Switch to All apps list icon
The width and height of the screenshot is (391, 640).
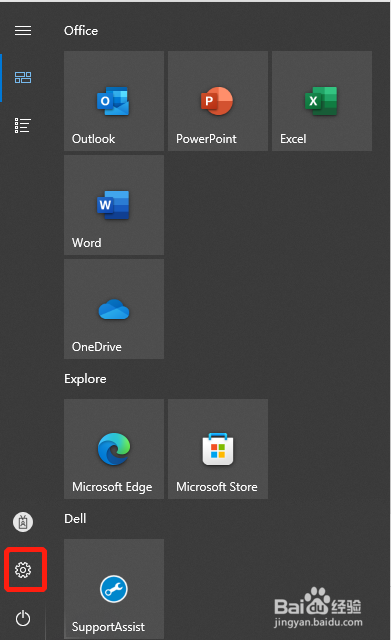[23, 126]
